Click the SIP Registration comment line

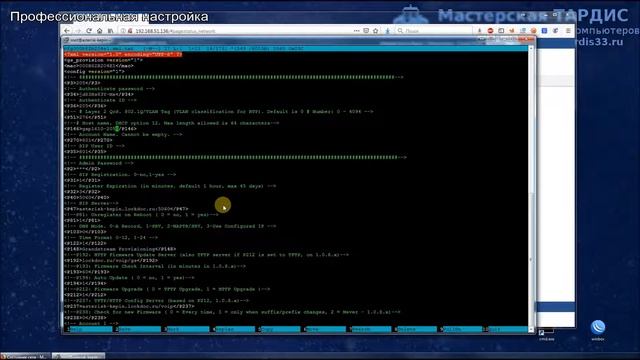coord(120,174)
